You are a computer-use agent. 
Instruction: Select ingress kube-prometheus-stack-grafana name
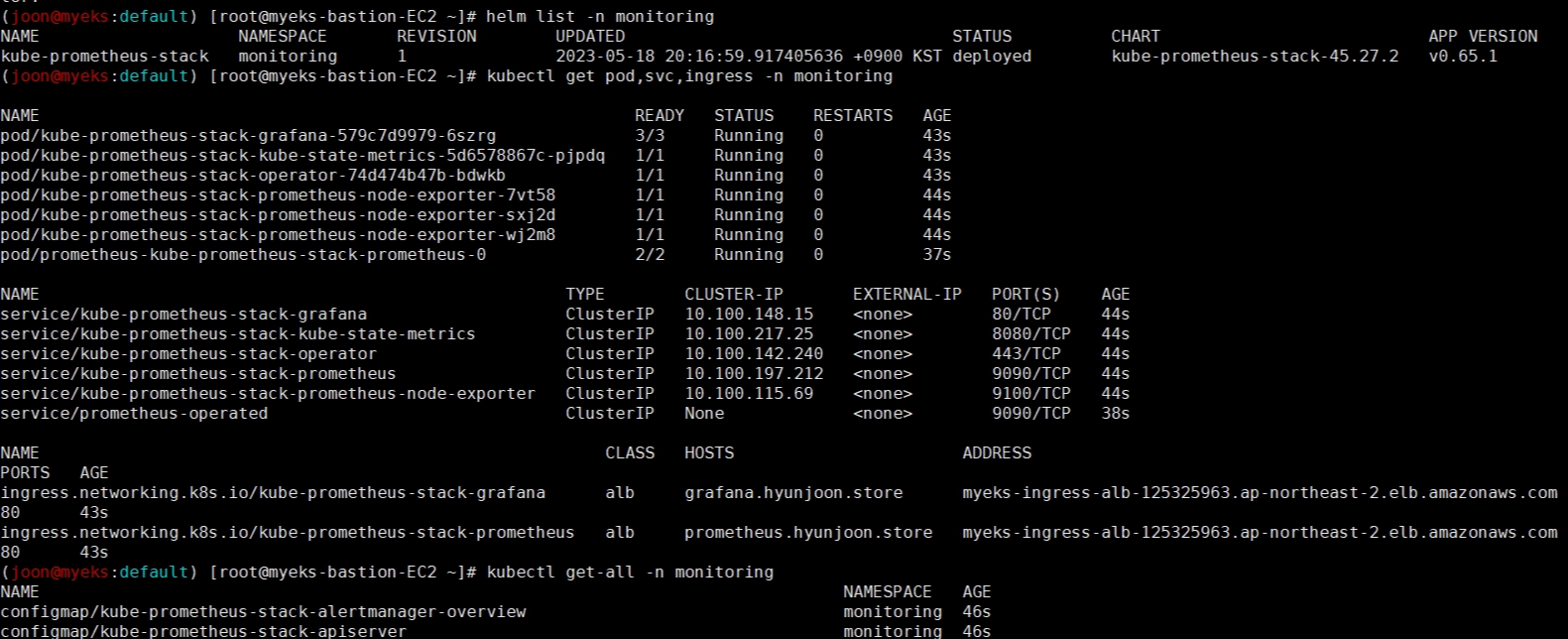(273, 492)
